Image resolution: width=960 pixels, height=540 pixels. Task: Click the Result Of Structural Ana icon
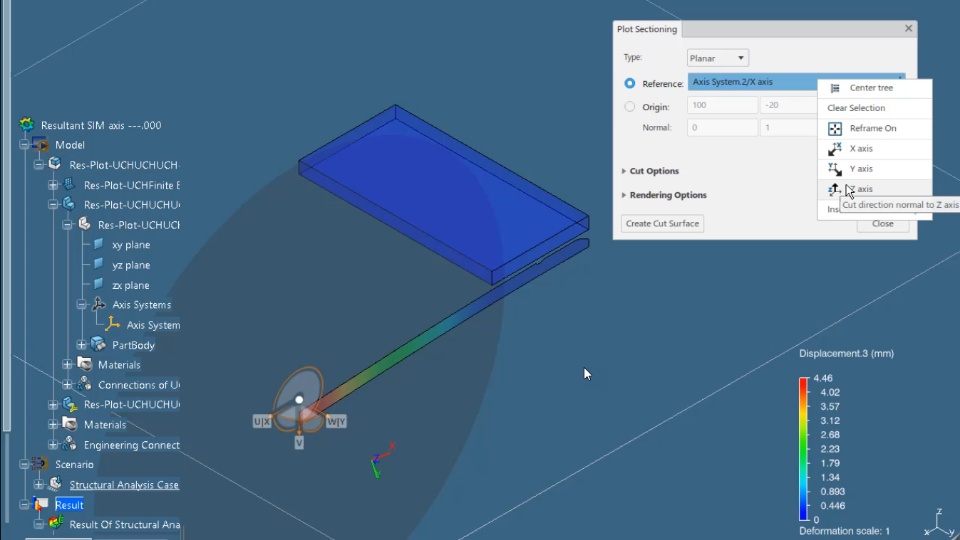click(x=56, y=523)
